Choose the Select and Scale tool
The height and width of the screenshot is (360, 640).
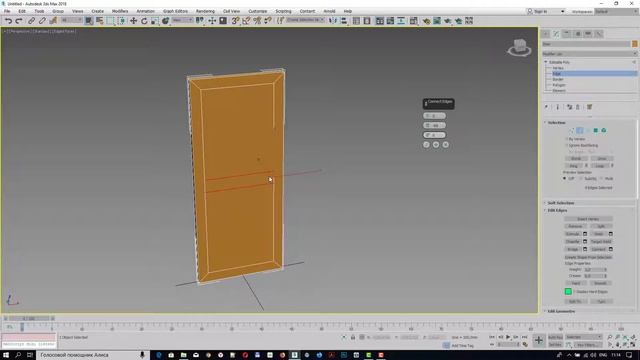click(x=155, y=20)
